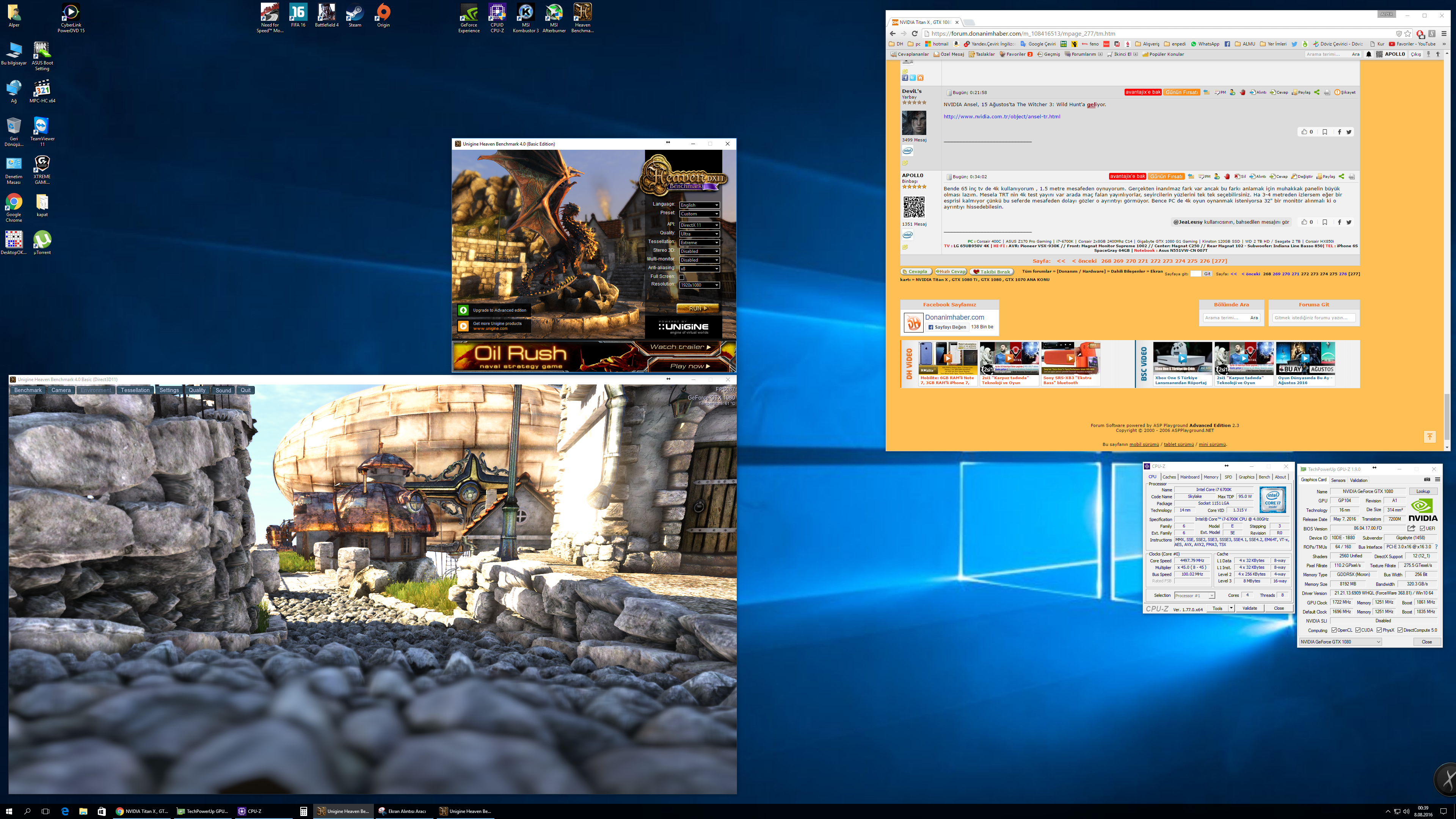Toggle the PhysX checkbox in GPU-Z
The image size is (1456, 819).
(x=1379, y=630)
